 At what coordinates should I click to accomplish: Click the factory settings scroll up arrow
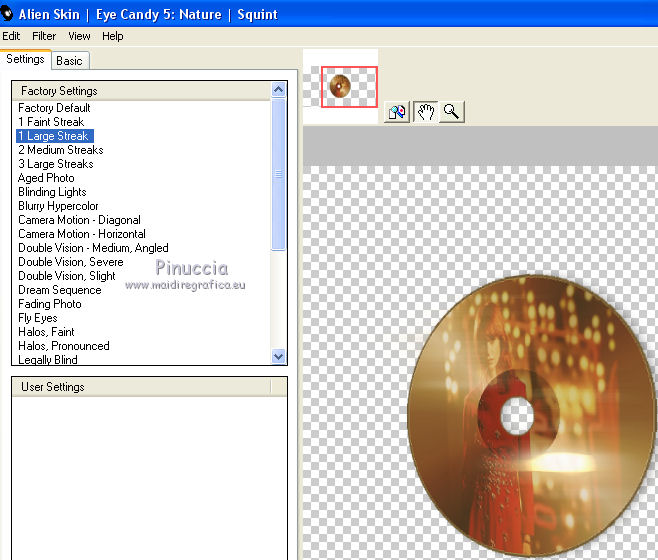click(279, 89)
